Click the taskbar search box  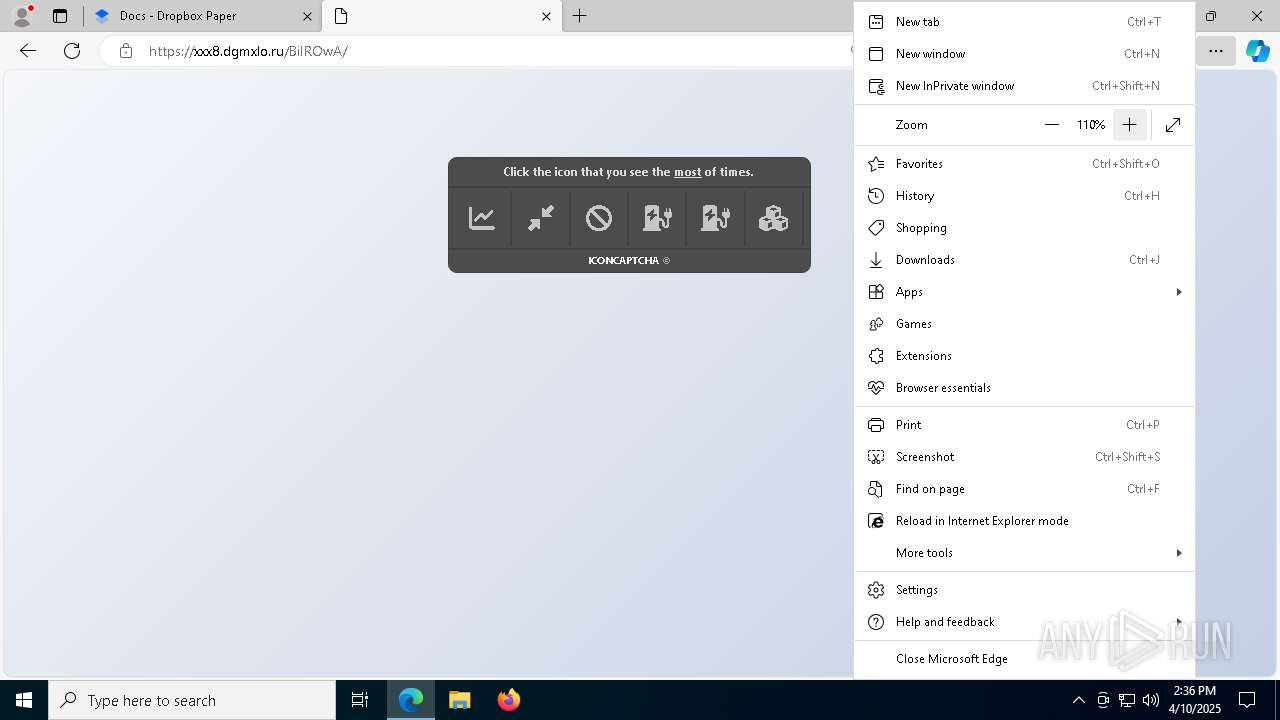point(192,700)
